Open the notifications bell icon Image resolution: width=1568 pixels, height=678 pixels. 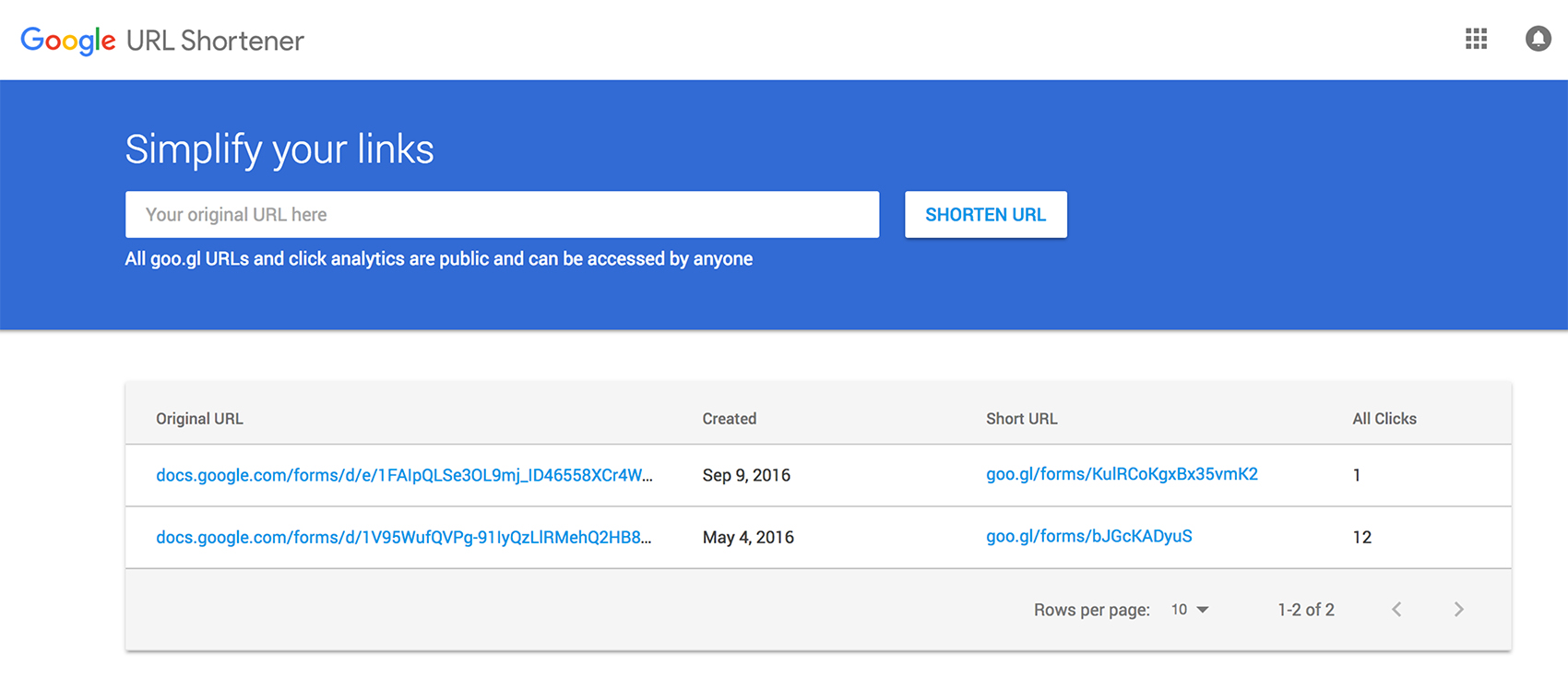[x=1538, y=39]
